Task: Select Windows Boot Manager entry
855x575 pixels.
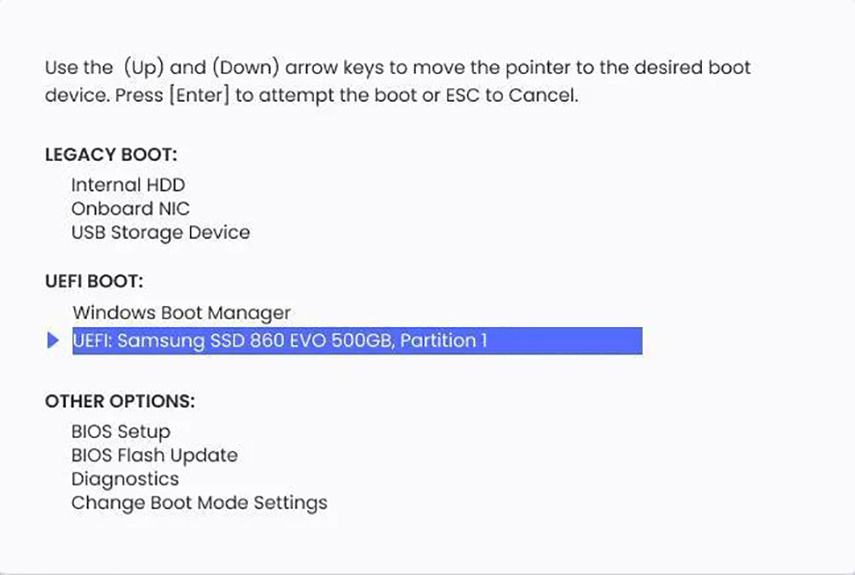Action: [x=181, y=313]
